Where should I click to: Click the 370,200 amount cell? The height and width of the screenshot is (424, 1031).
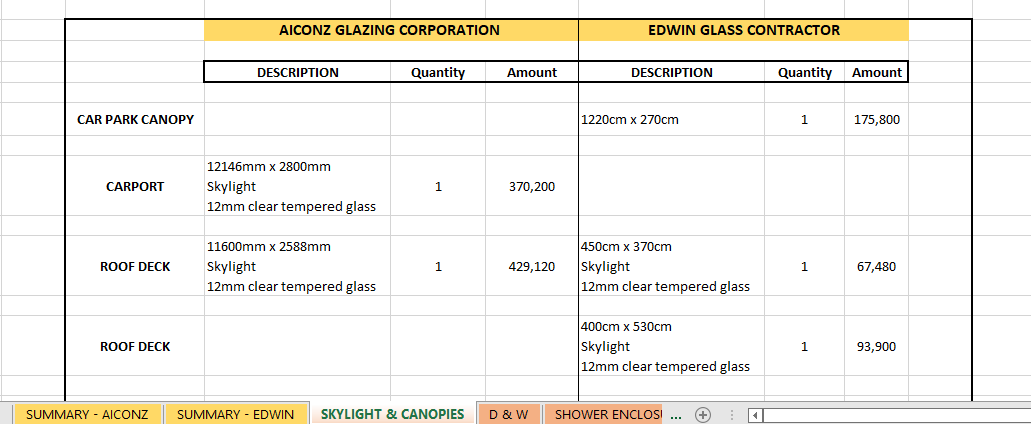(x=532, y=186)
